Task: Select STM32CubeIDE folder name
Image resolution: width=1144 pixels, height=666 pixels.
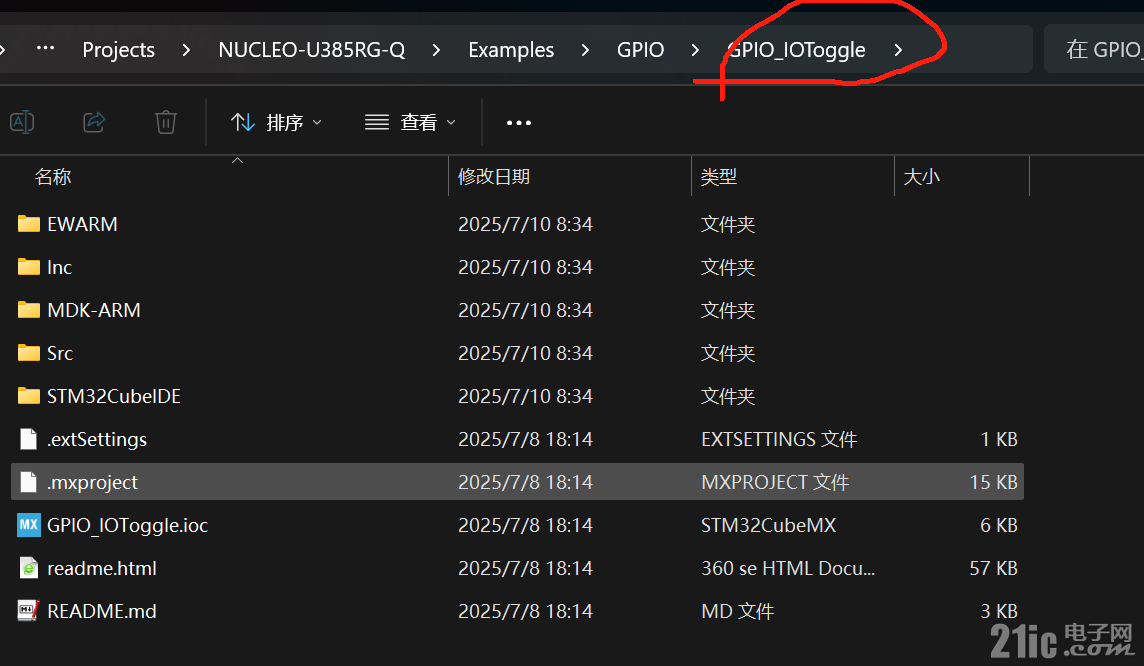Action: [114, 396]
